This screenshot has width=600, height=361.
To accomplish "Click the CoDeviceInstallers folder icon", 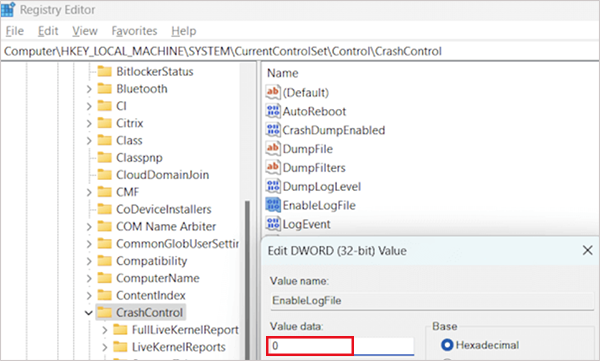I will click(104, 209).
